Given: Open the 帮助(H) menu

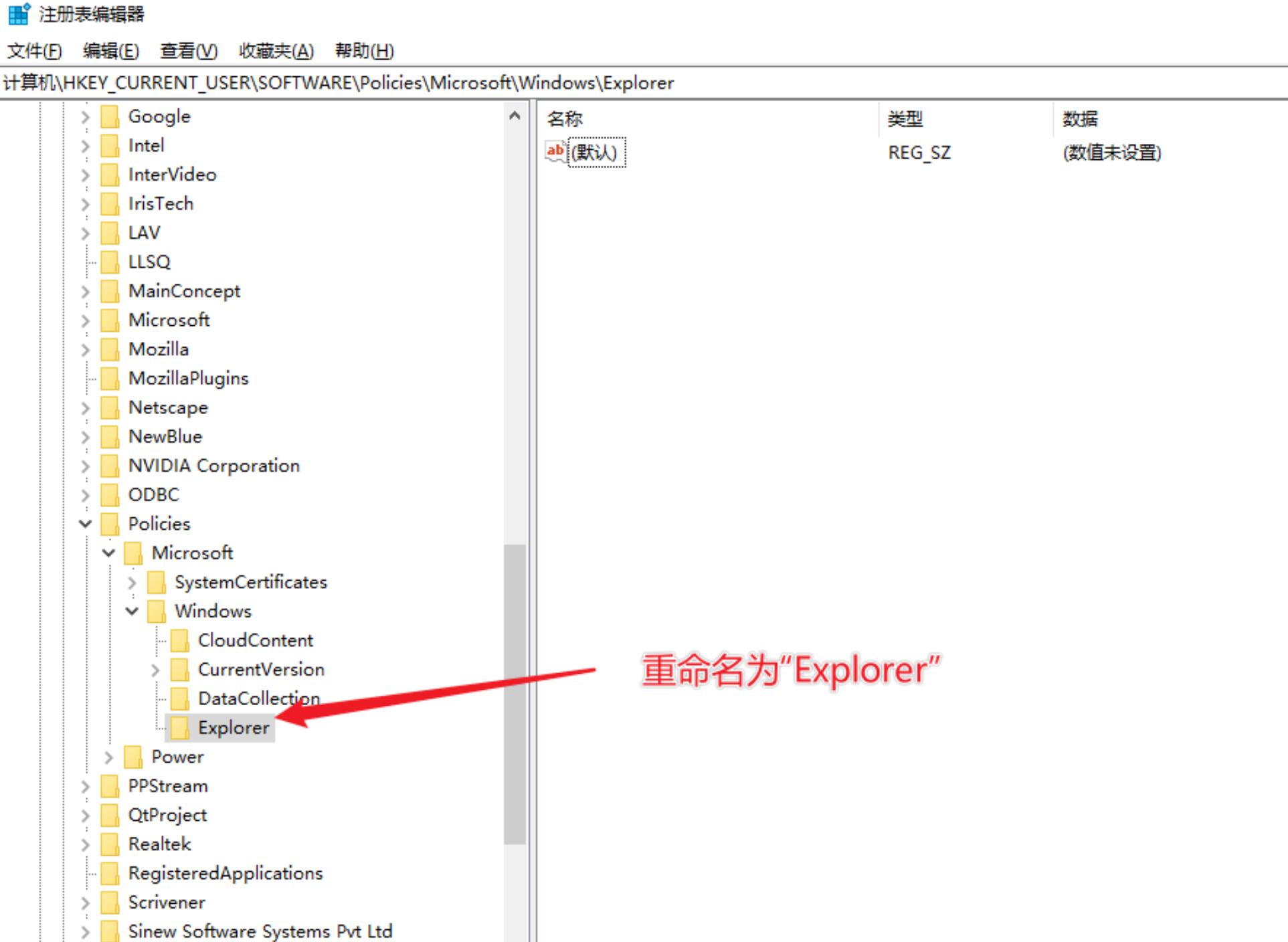Looking at the screenshot, I should coord(365,51).
